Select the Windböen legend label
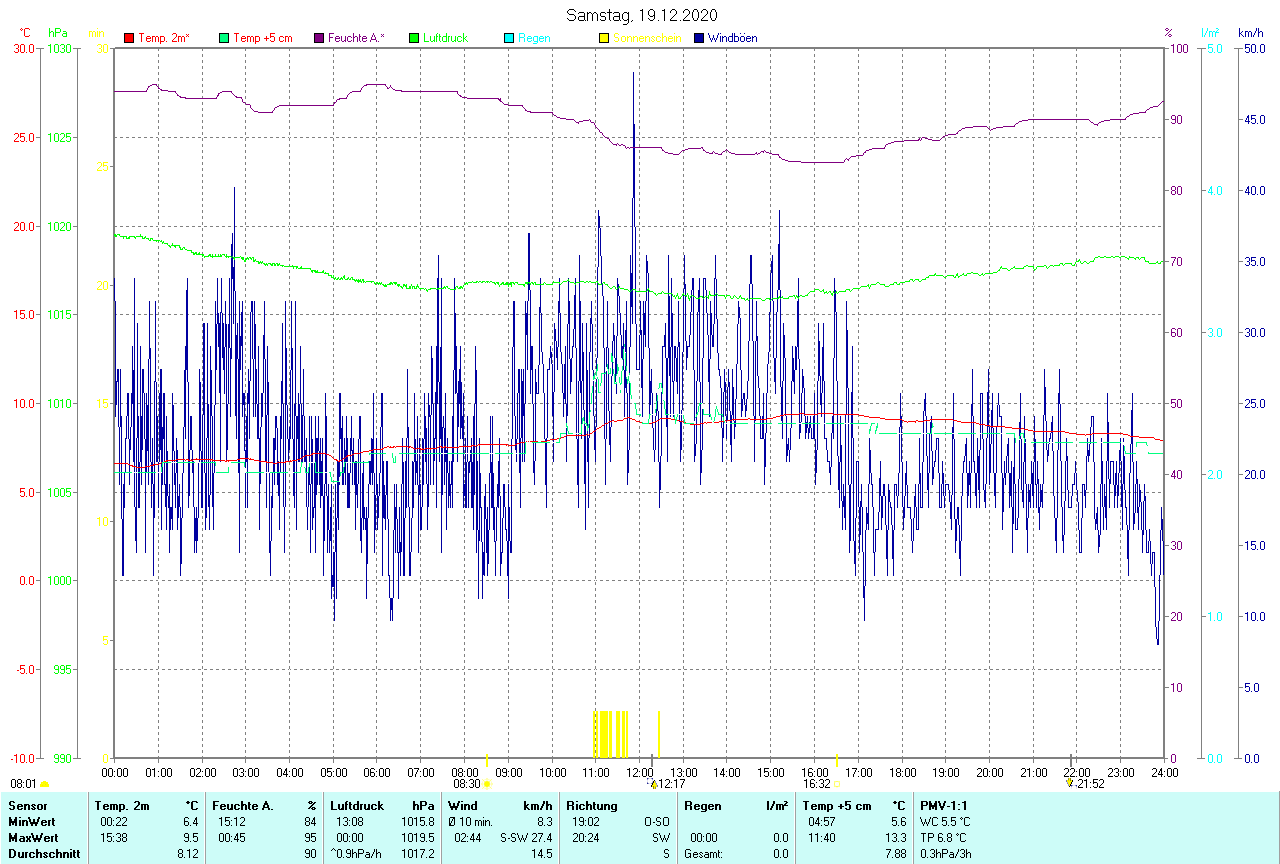 click(x=733, y=38)
